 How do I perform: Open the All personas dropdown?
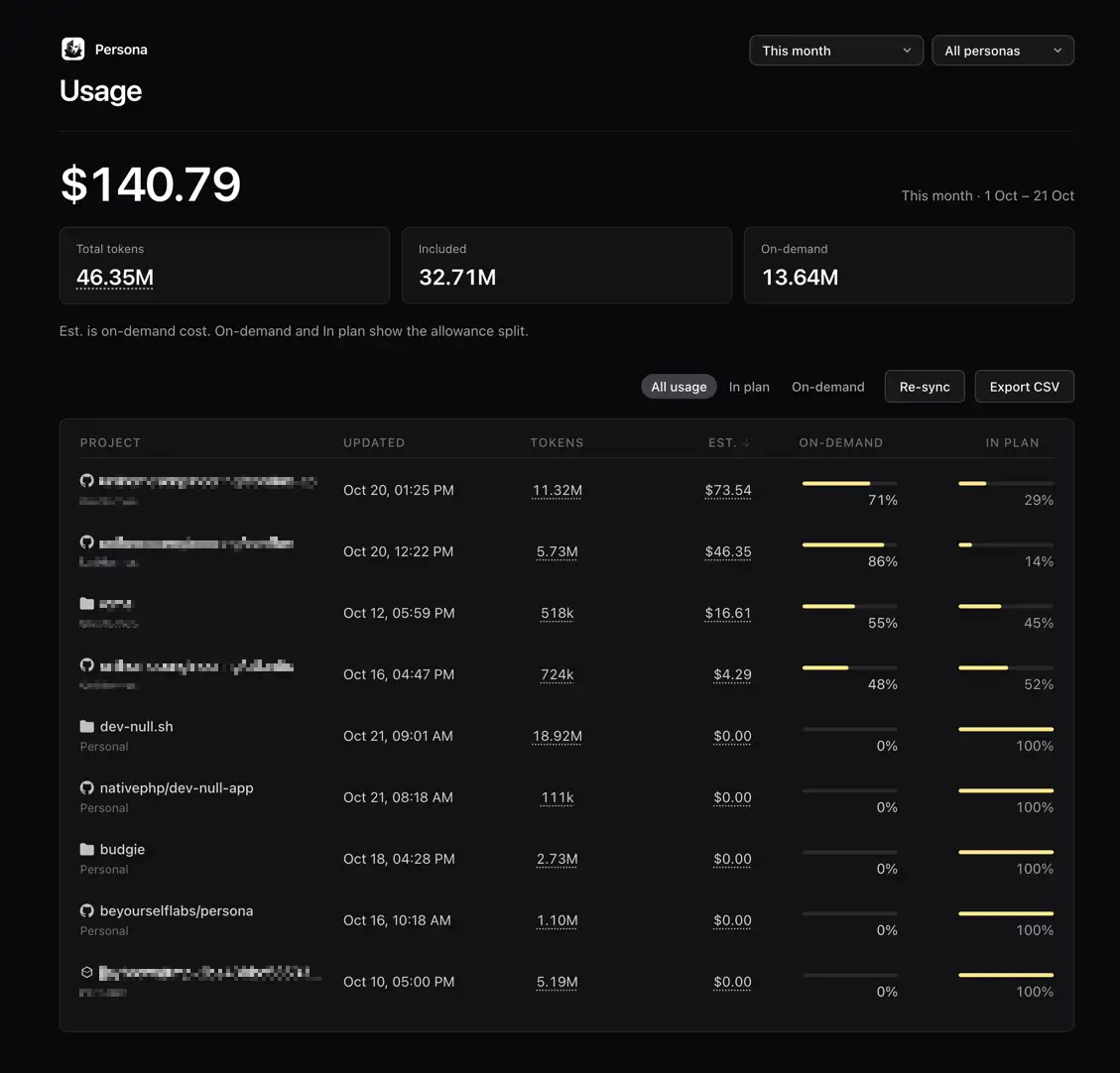pos(1003,51)
